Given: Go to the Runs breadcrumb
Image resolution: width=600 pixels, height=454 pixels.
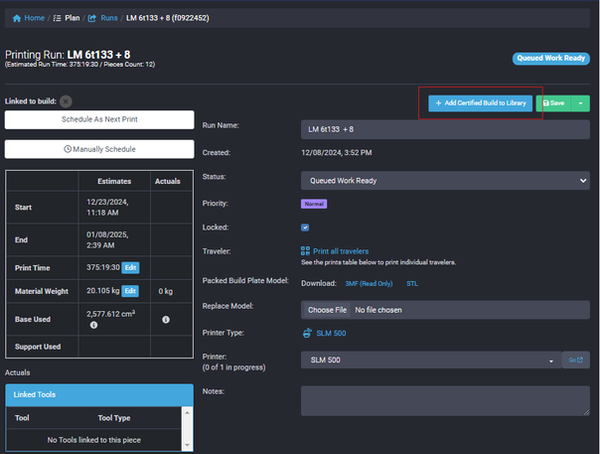Looking at the screenshot, I should (x=109, y=18).
